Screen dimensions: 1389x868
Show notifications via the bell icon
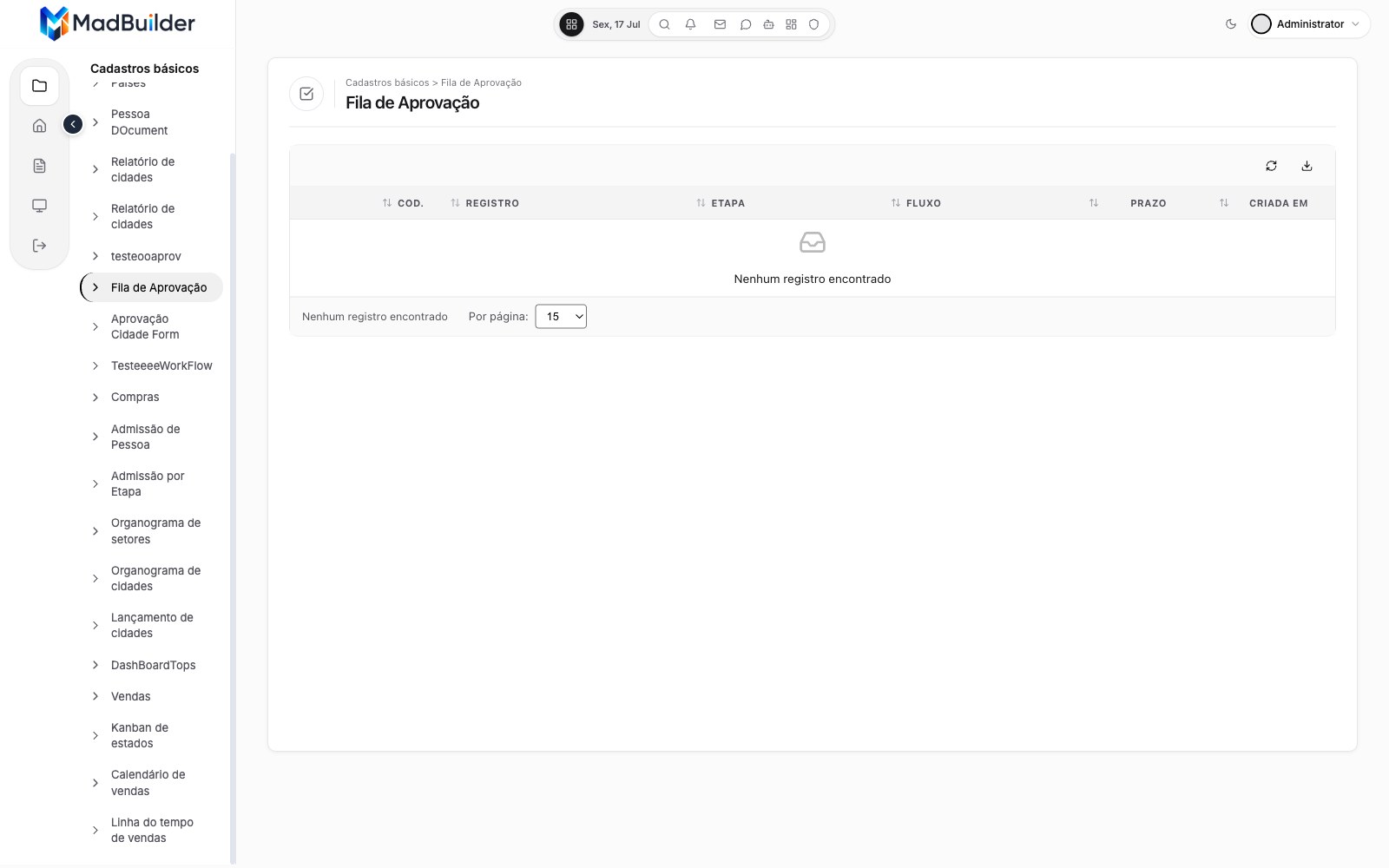click(690, 24)
